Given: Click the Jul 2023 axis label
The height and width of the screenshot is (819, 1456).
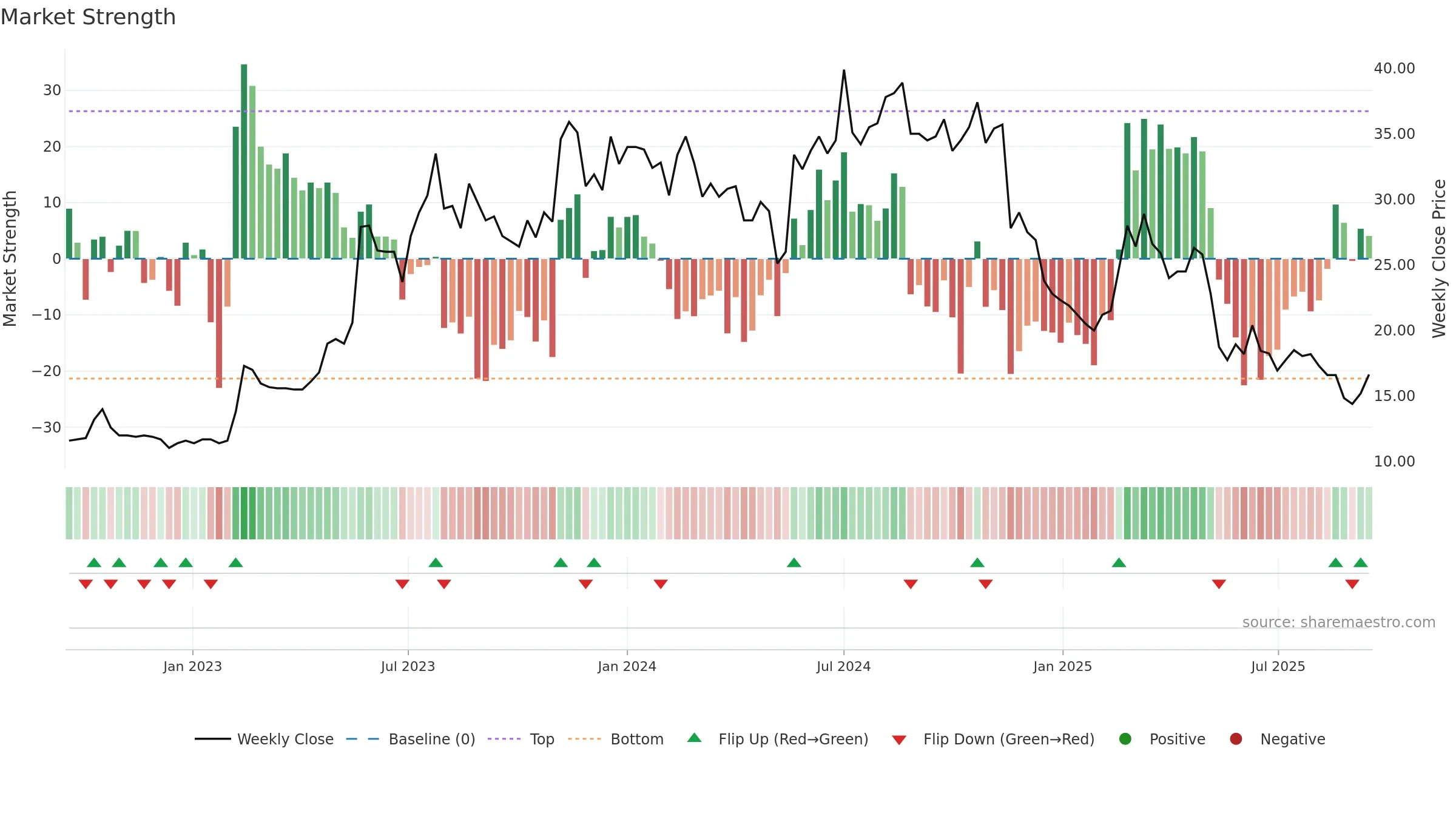Looking at the screenshot, I should click(408, 666).
